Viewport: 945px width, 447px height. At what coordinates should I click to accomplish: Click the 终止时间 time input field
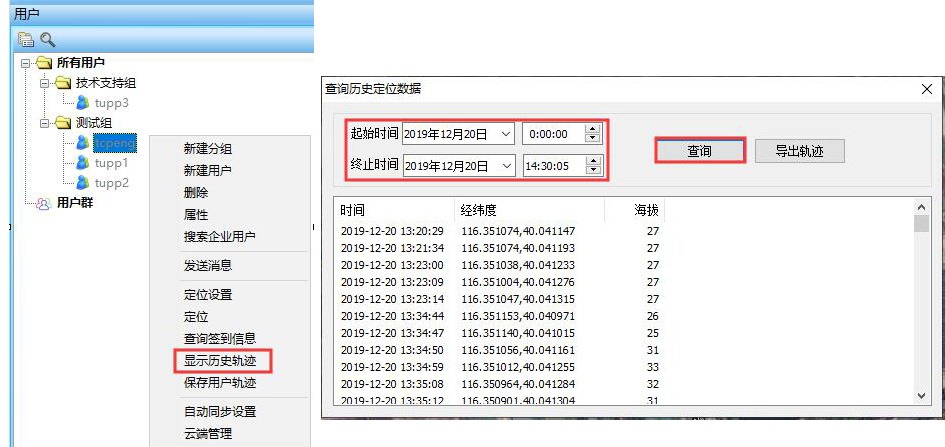[x=552, y=165]
